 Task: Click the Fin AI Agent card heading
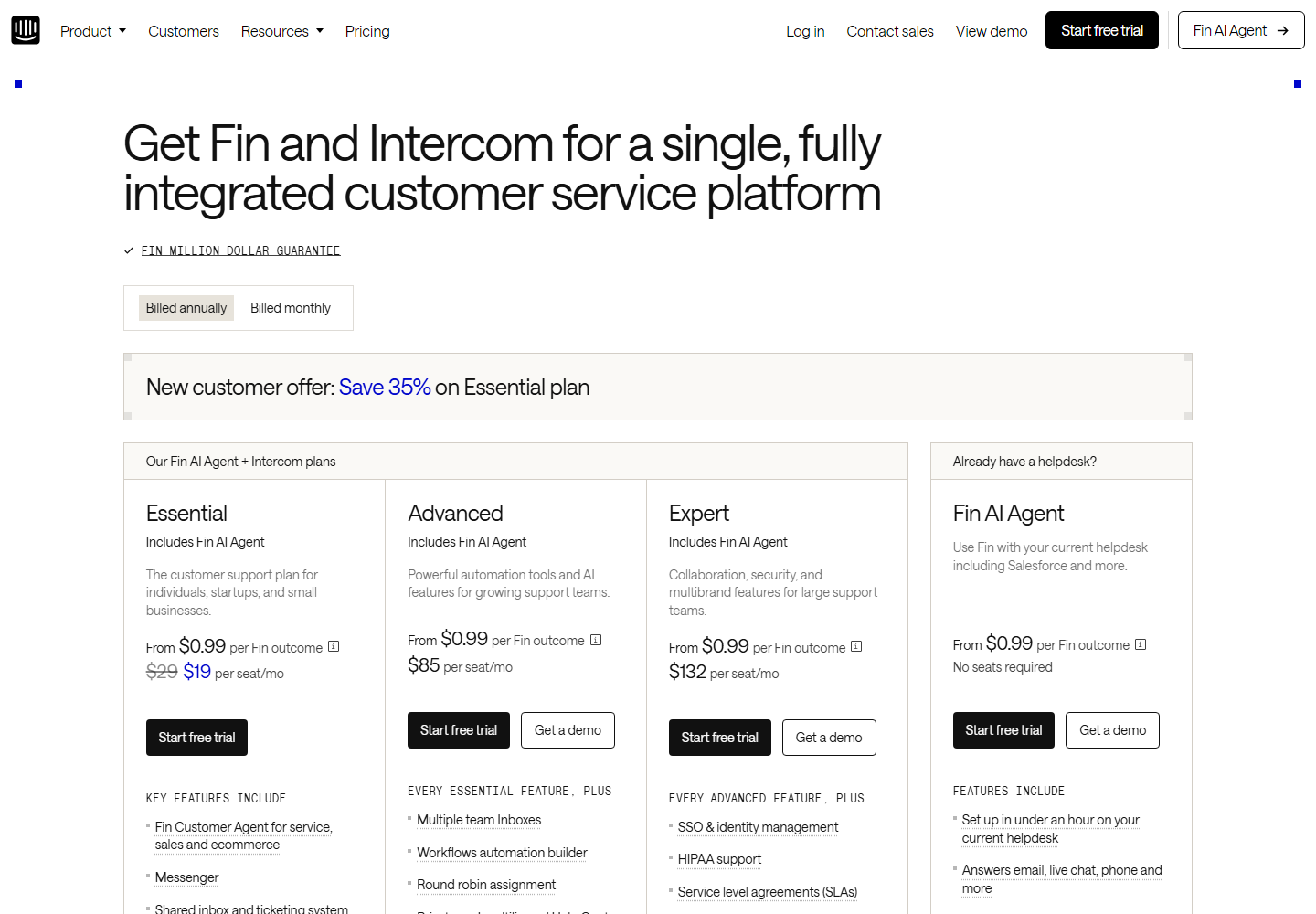click(x=1008, y=514)
